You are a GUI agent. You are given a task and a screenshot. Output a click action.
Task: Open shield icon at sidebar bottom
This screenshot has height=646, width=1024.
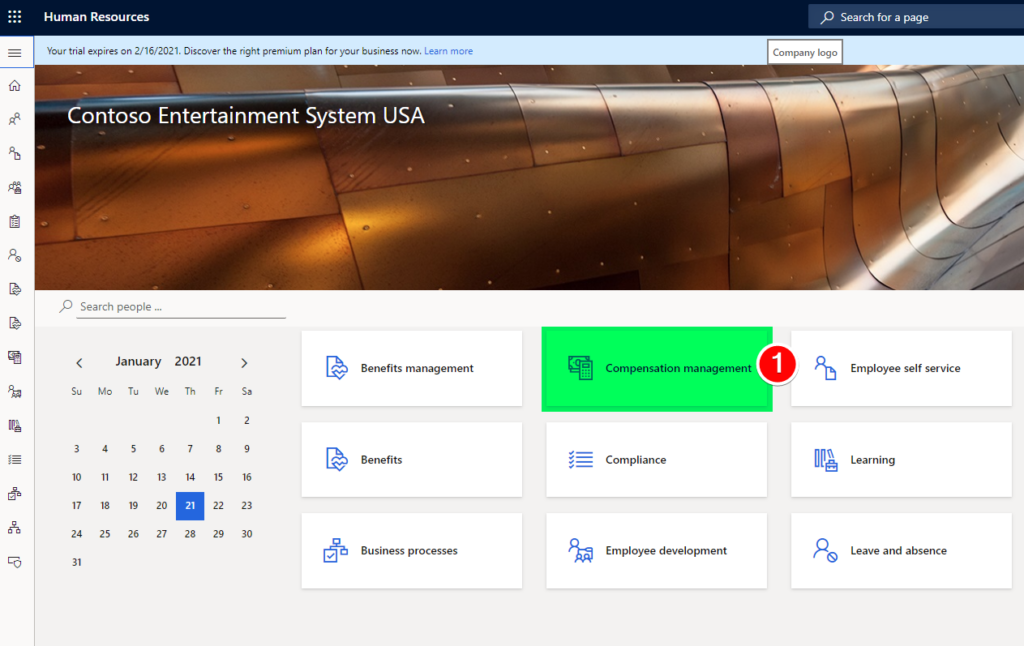tap(14, 562)
